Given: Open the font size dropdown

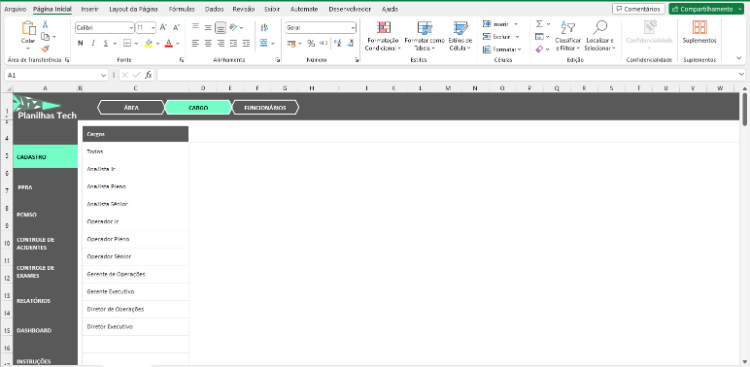Looking at the screenshot, I should [153, 28].
